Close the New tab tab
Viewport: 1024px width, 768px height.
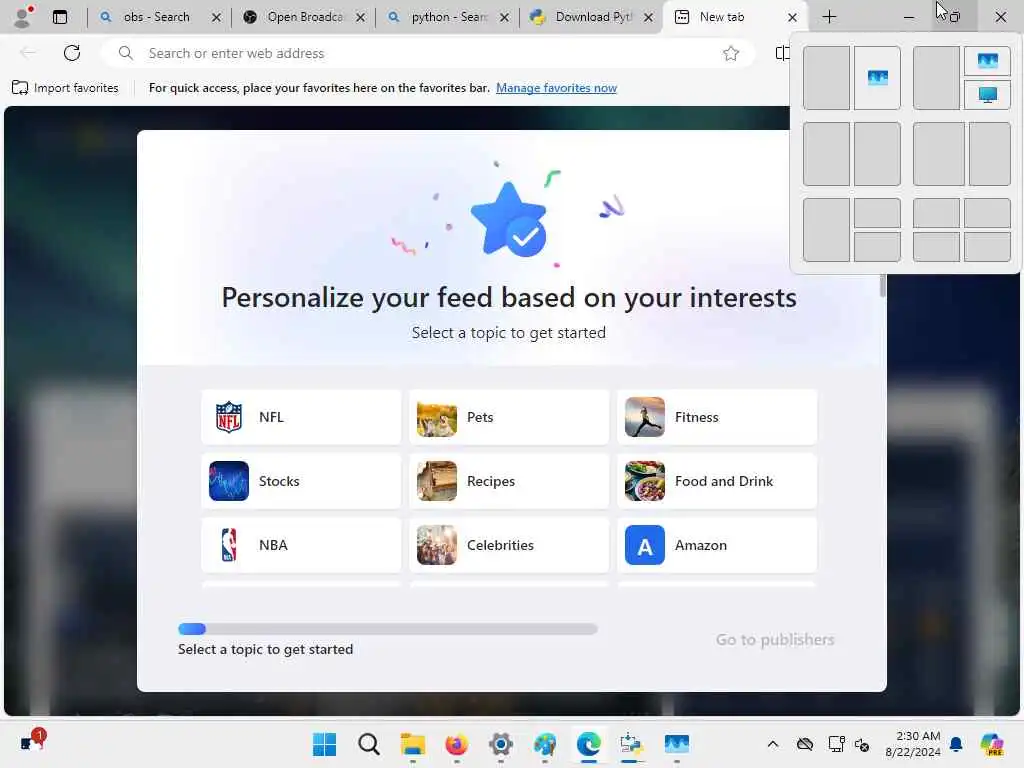click(792, 18)
